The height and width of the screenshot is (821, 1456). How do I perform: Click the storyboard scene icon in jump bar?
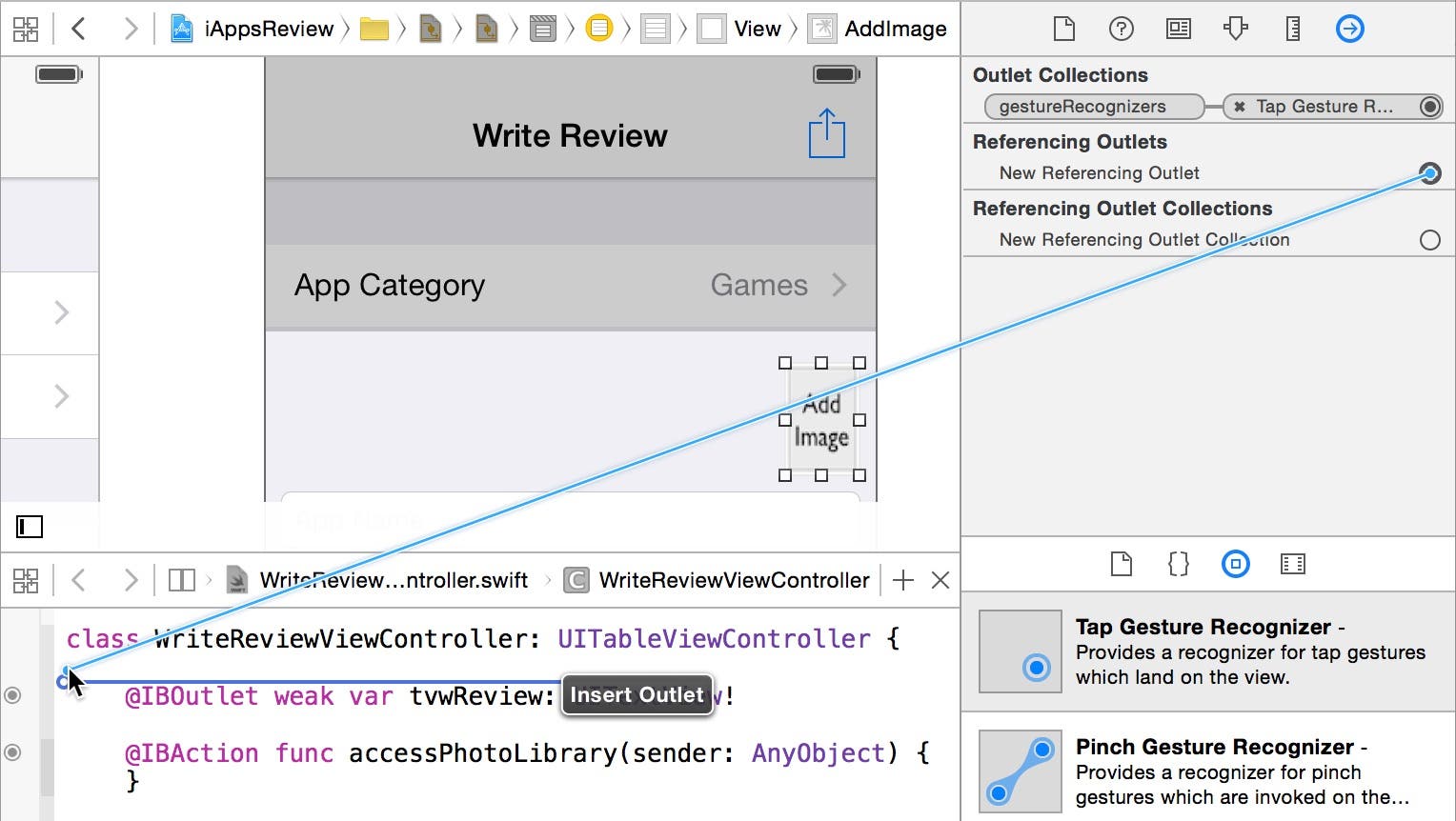[542, 30]
